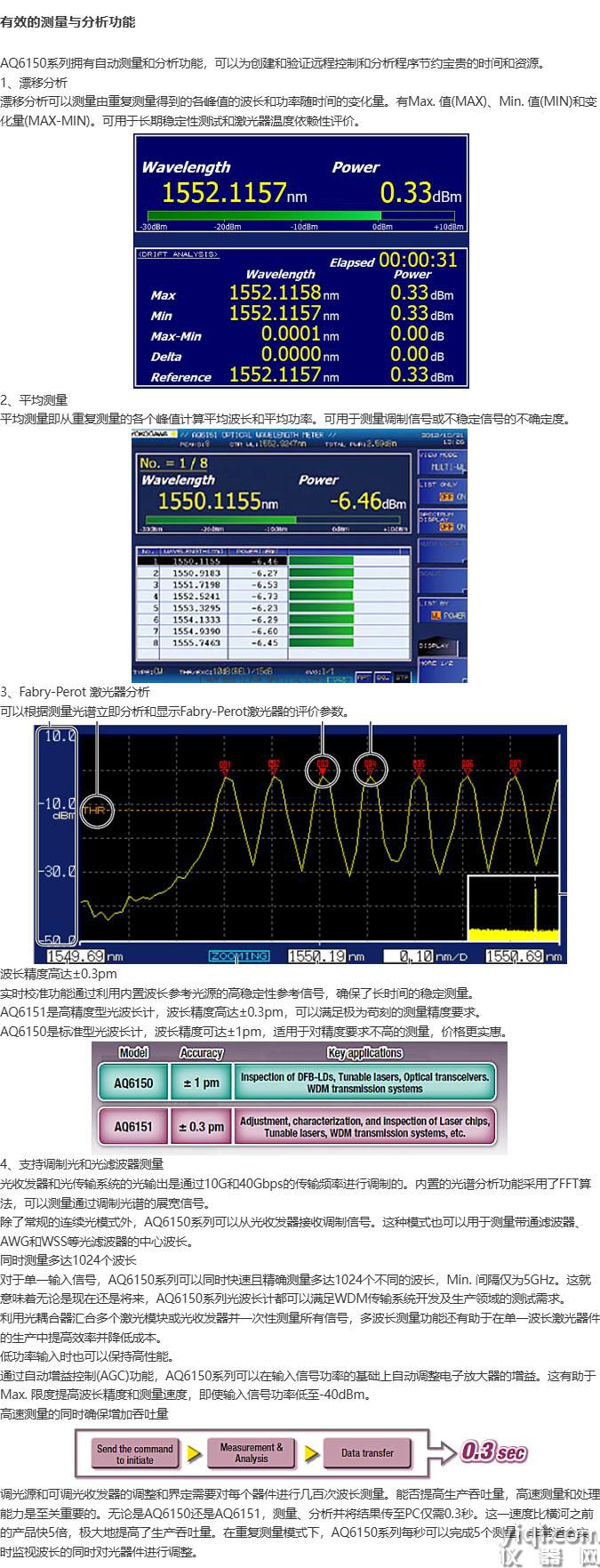Click the MORE 1/2 soft key
The image size is (600, 1568).
(443, 670)
